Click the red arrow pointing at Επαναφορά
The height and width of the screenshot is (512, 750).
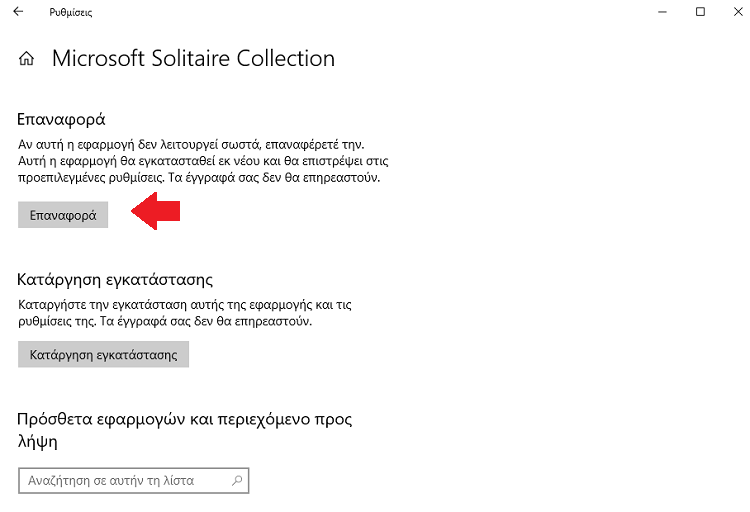155,211
